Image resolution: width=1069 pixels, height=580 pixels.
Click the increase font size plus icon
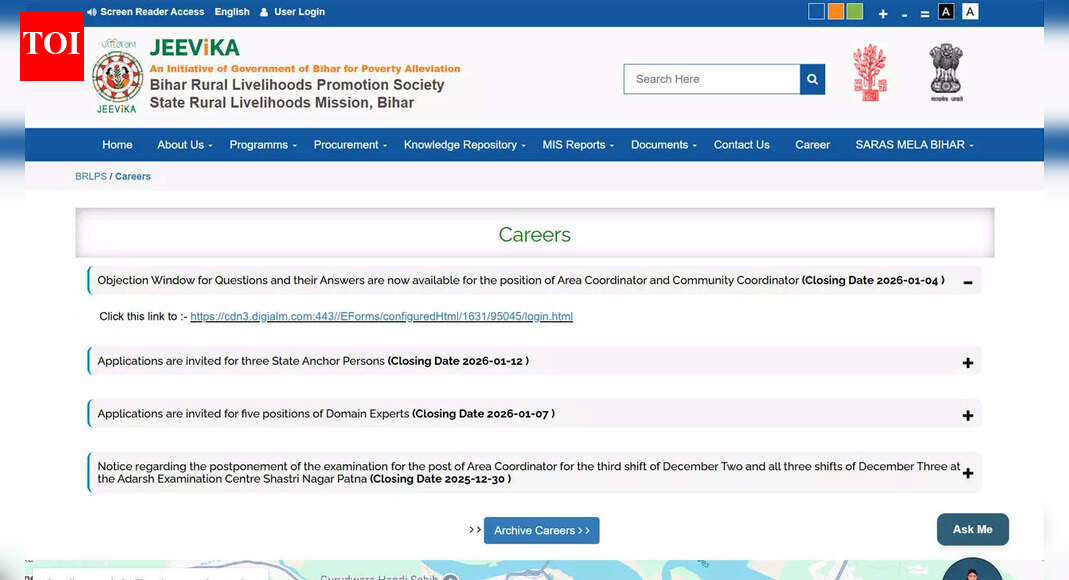(x=883, y=13)
